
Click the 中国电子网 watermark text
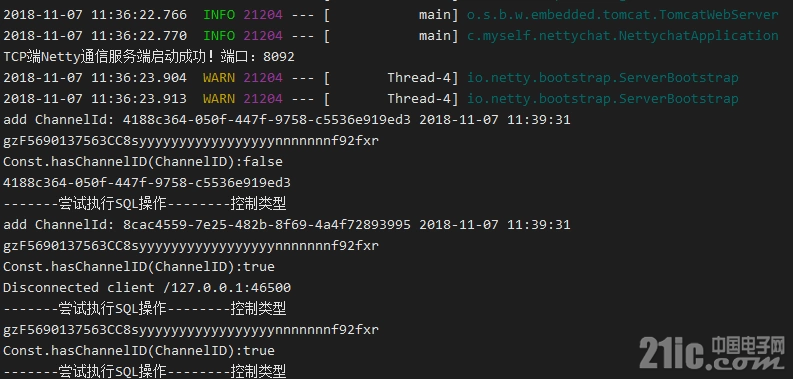[x=748, y=345]
